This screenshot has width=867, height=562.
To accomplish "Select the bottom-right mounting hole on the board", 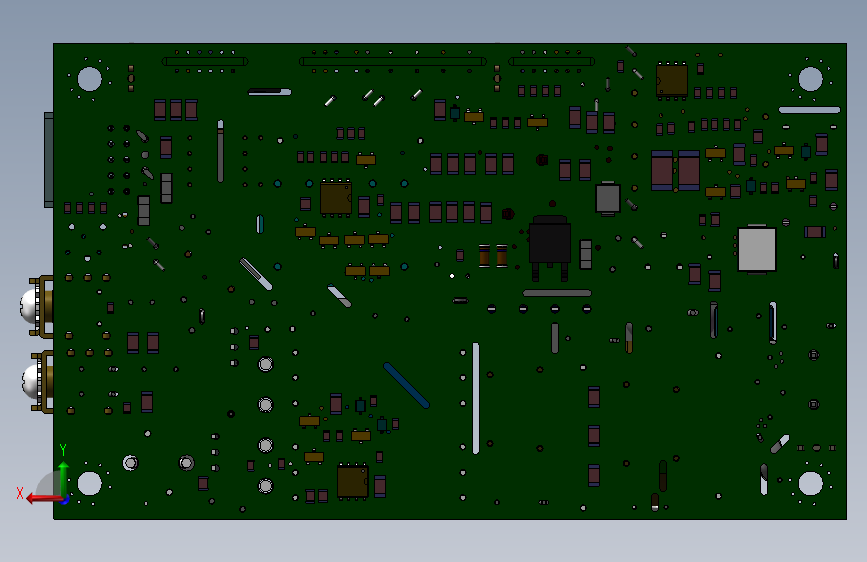I will [810, 483].
